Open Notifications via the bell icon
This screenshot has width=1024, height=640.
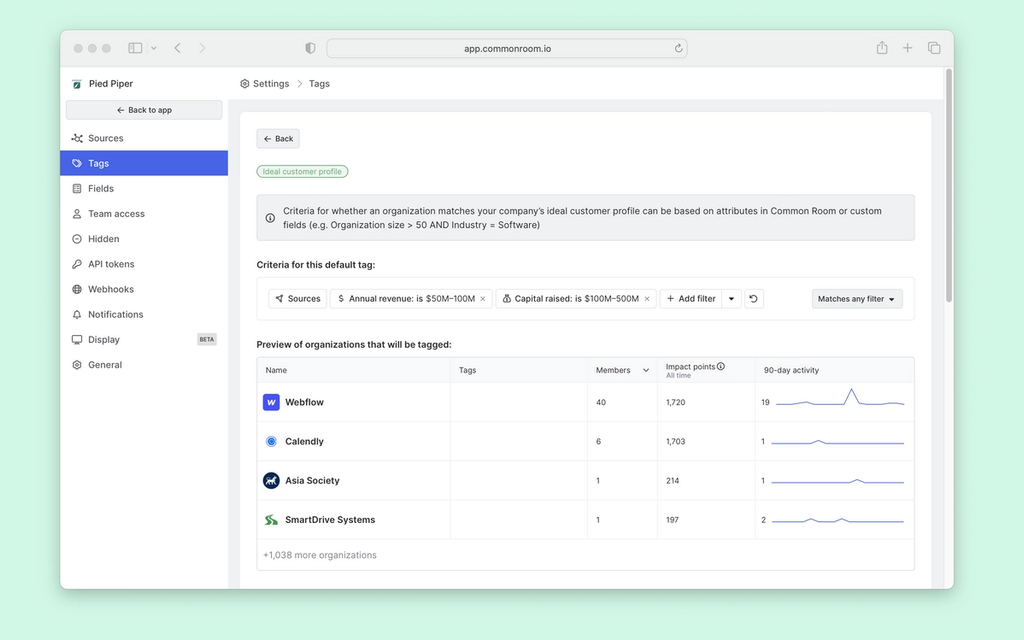(75, 314)
